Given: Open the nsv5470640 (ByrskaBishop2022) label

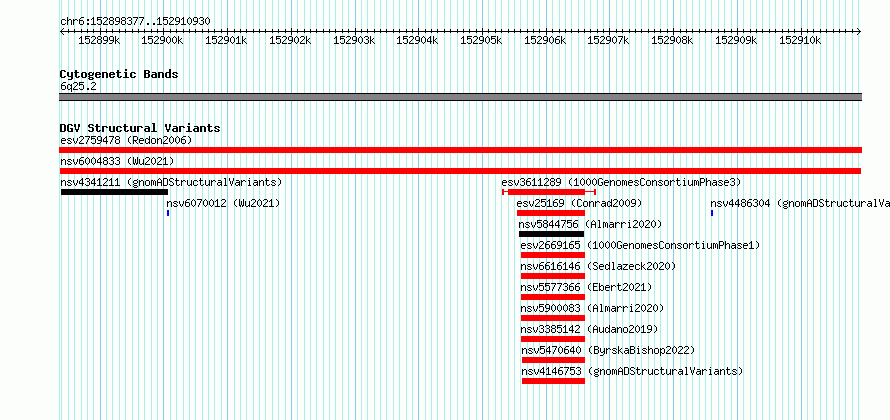Looking at the screenshot, I should [x=608, y=350].
